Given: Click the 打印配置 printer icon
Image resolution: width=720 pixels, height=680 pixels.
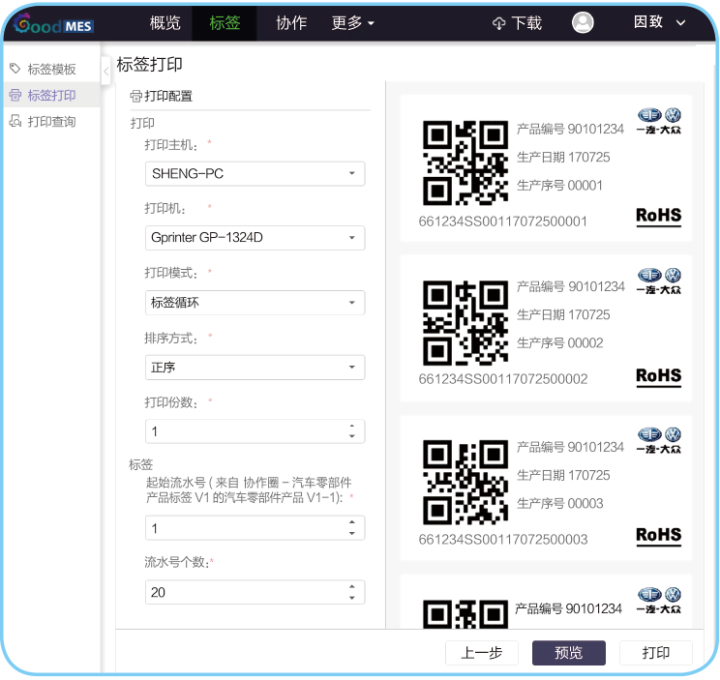Looking at the screenshot, I should click(135, 96).
